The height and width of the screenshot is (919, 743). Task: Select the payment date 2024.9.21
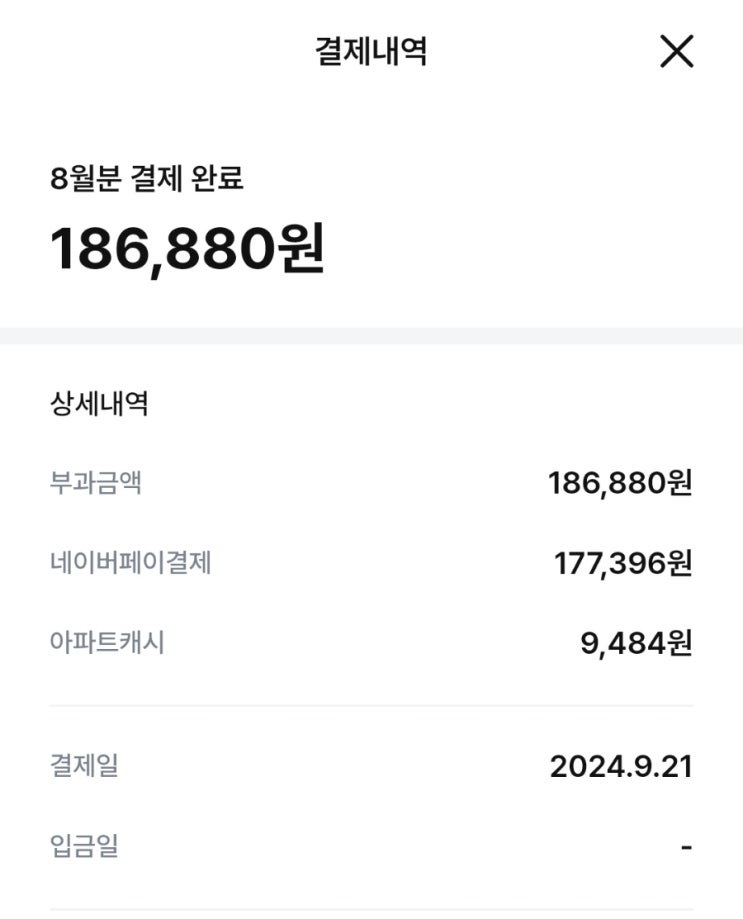[x=622, y=767]
